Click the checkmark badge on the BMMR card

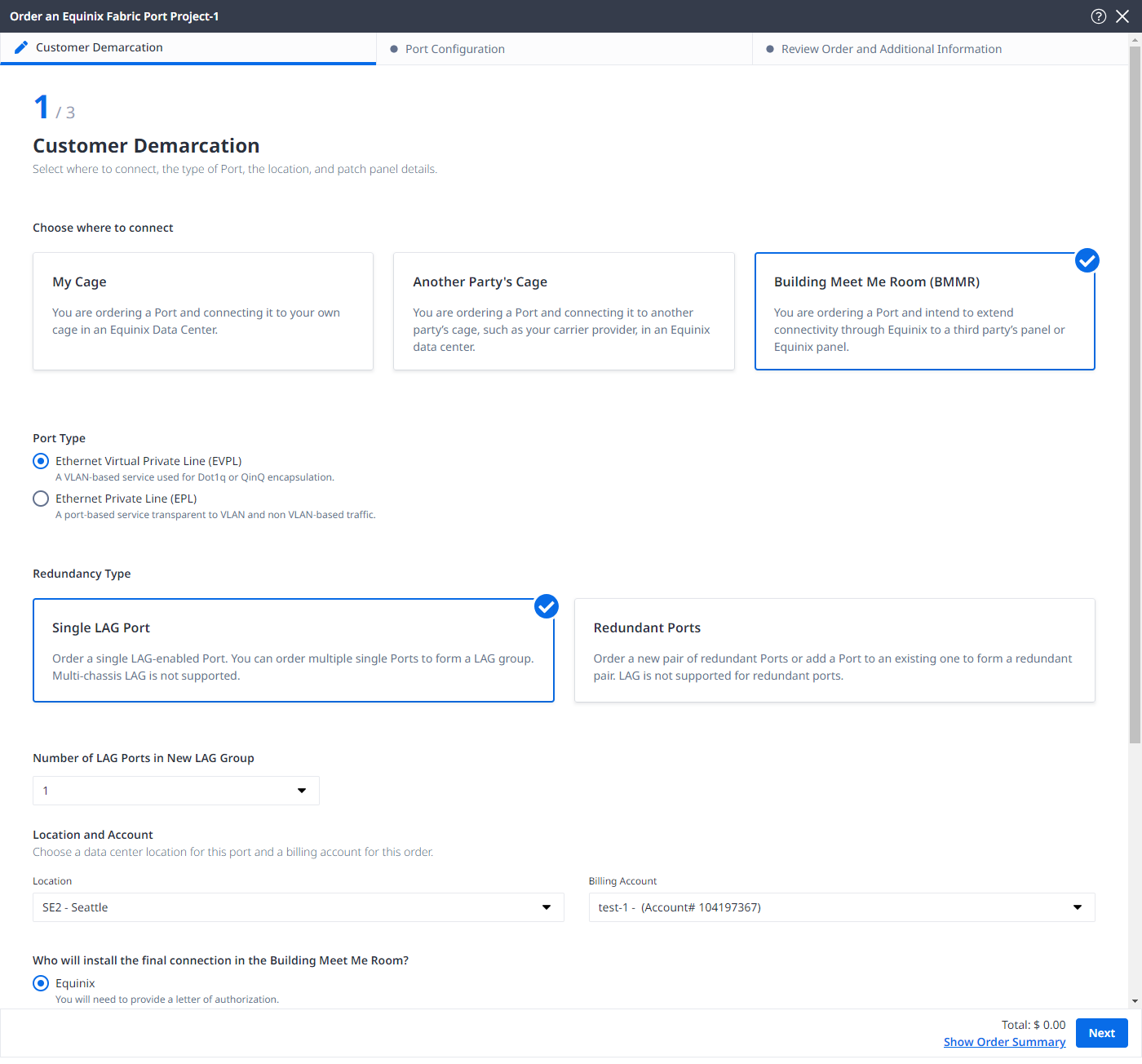point(1087,260)
